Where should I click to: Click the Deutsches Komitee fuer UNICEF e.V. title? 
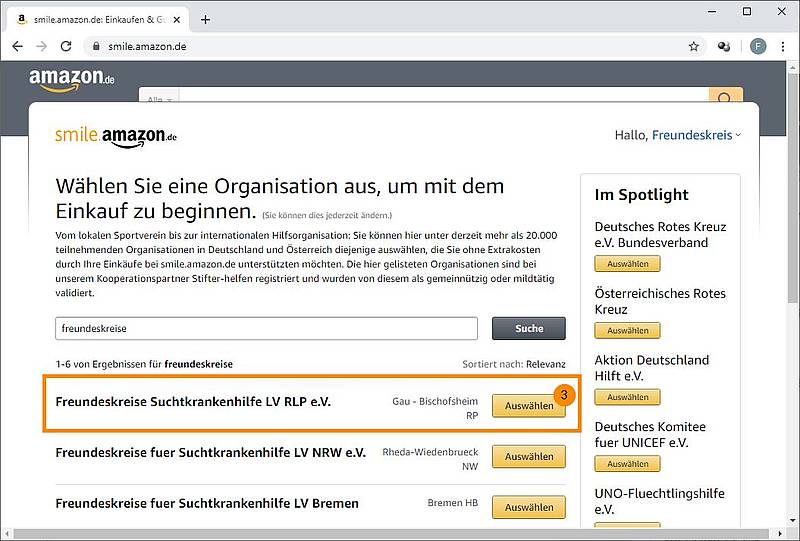tap(650, 434)
